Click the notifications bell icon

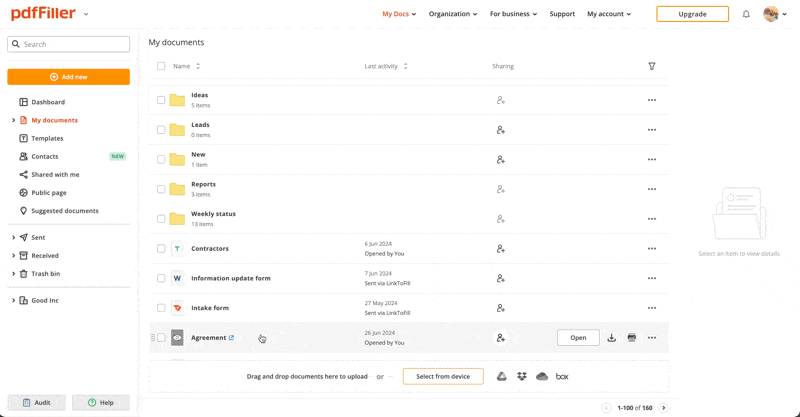746,14
